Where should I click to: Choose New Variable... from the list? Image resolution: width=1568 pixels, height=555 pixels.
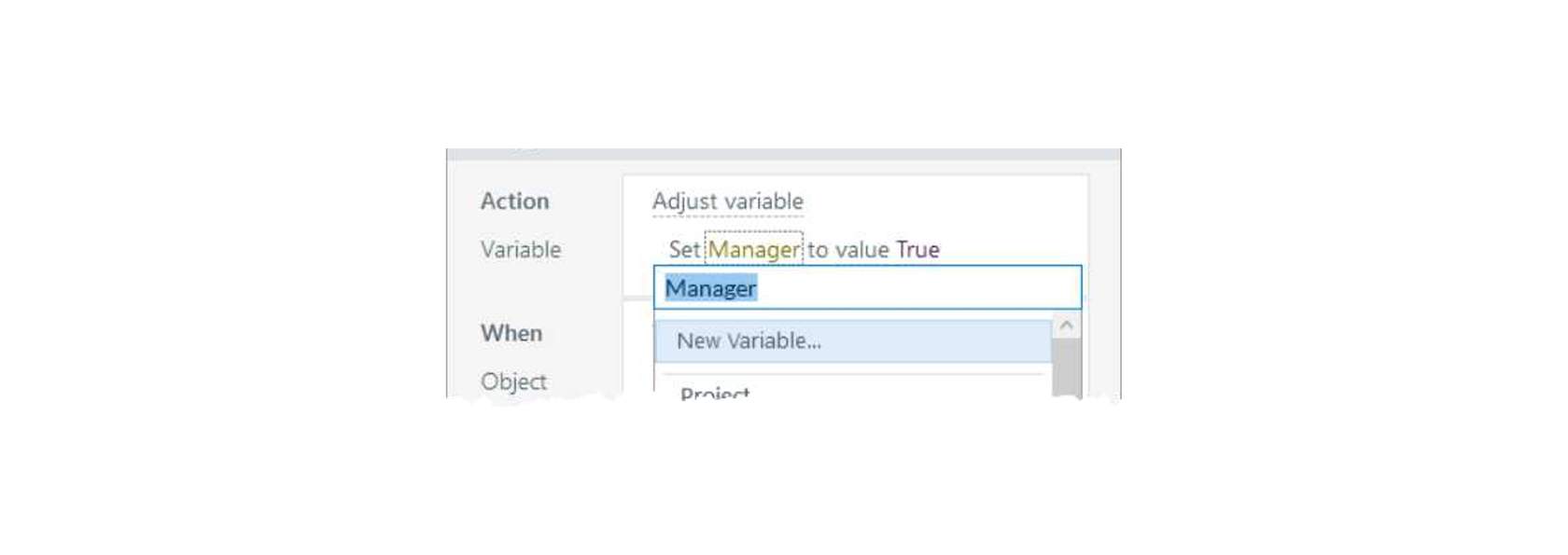749,341
